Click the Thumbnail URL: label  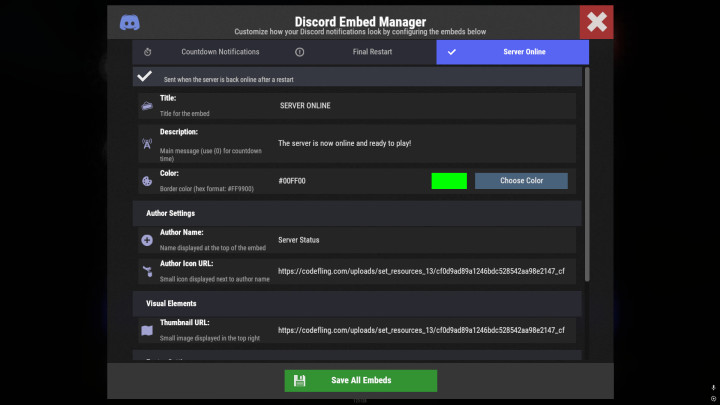coord(185,322)
